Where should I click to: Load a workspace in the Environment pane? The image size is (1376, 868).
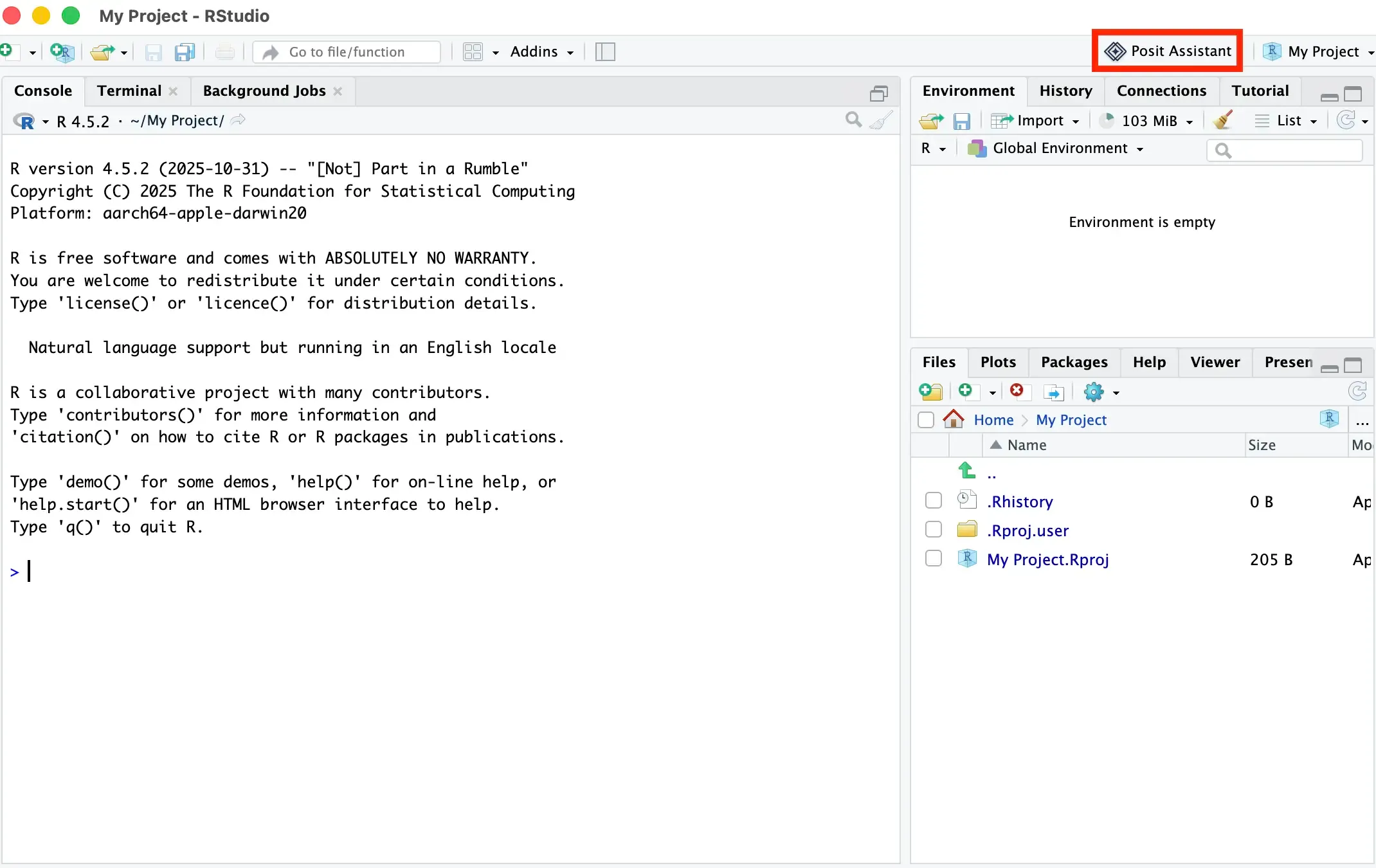point(931,121)
